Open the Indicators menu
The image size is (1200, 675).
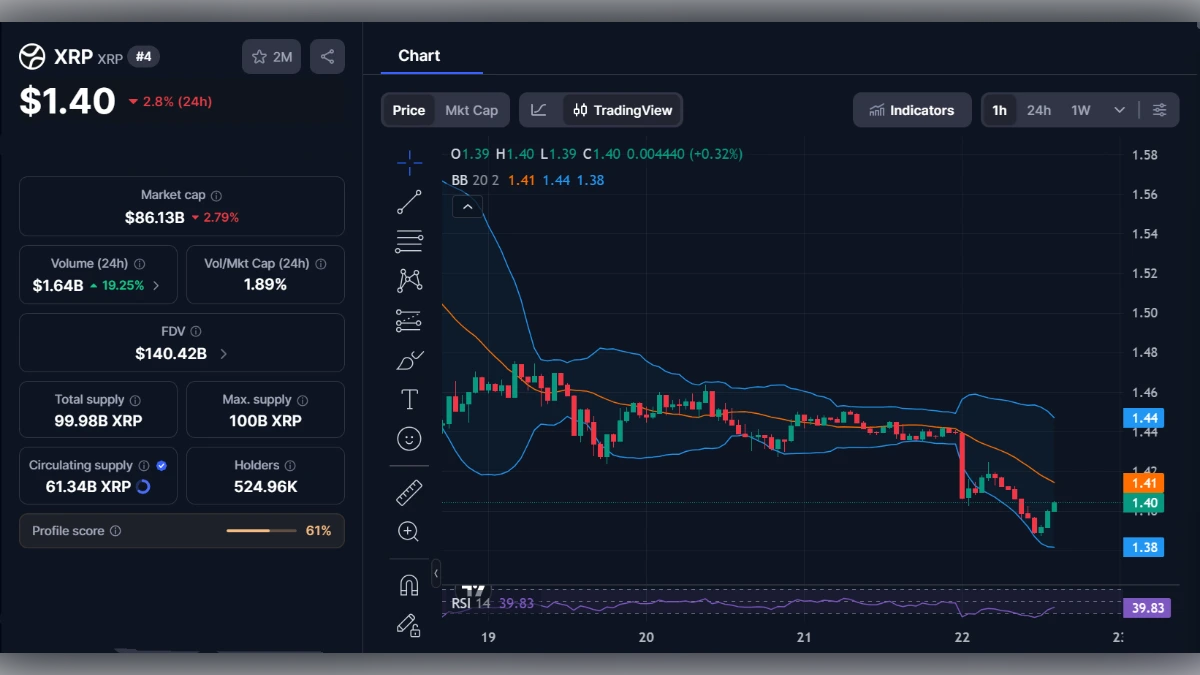(912, 110)
